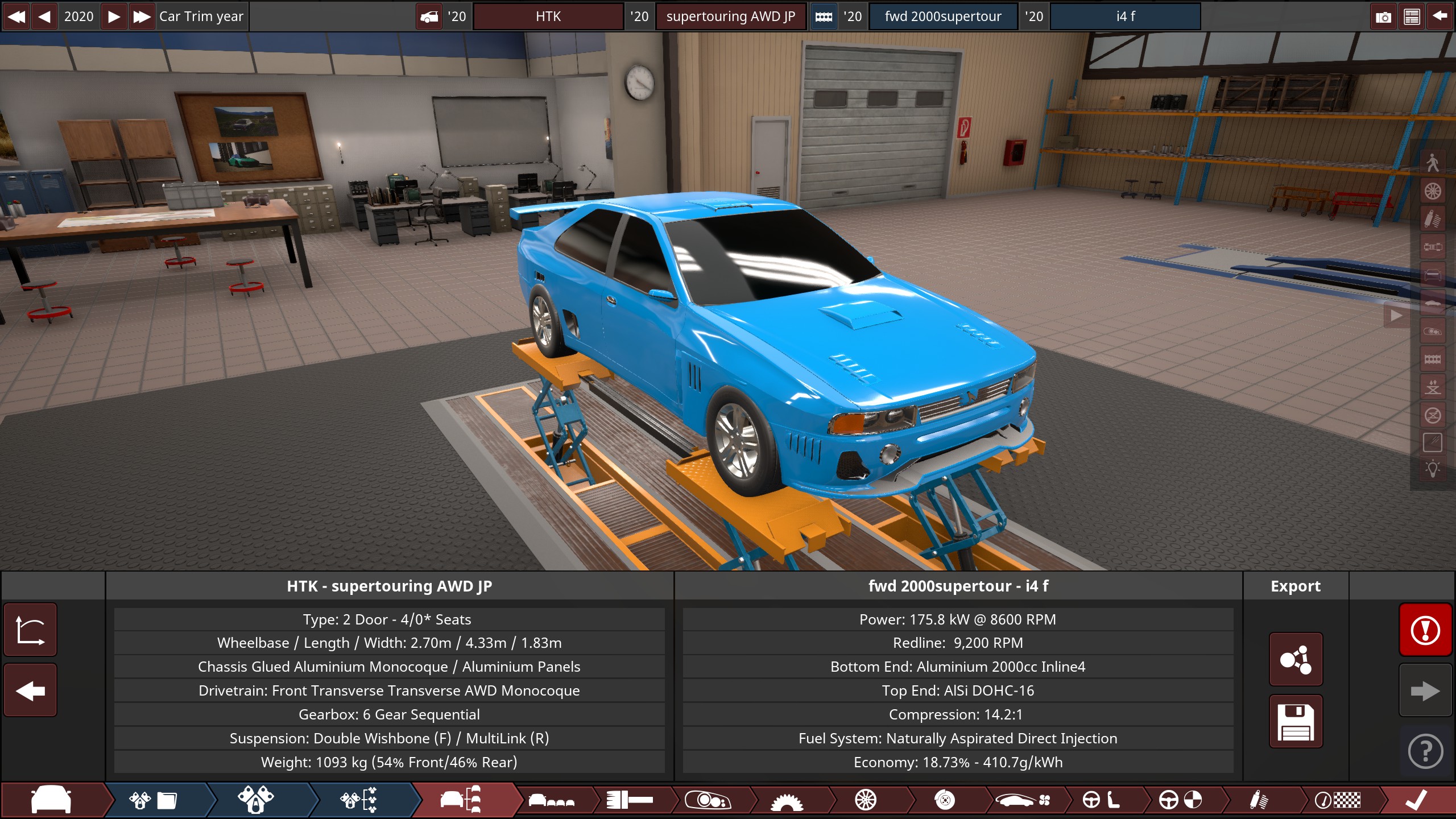The image size is (1456, 819).
Task: Toggle engine block visibility in sidebar
Action: pos(1433,359)
